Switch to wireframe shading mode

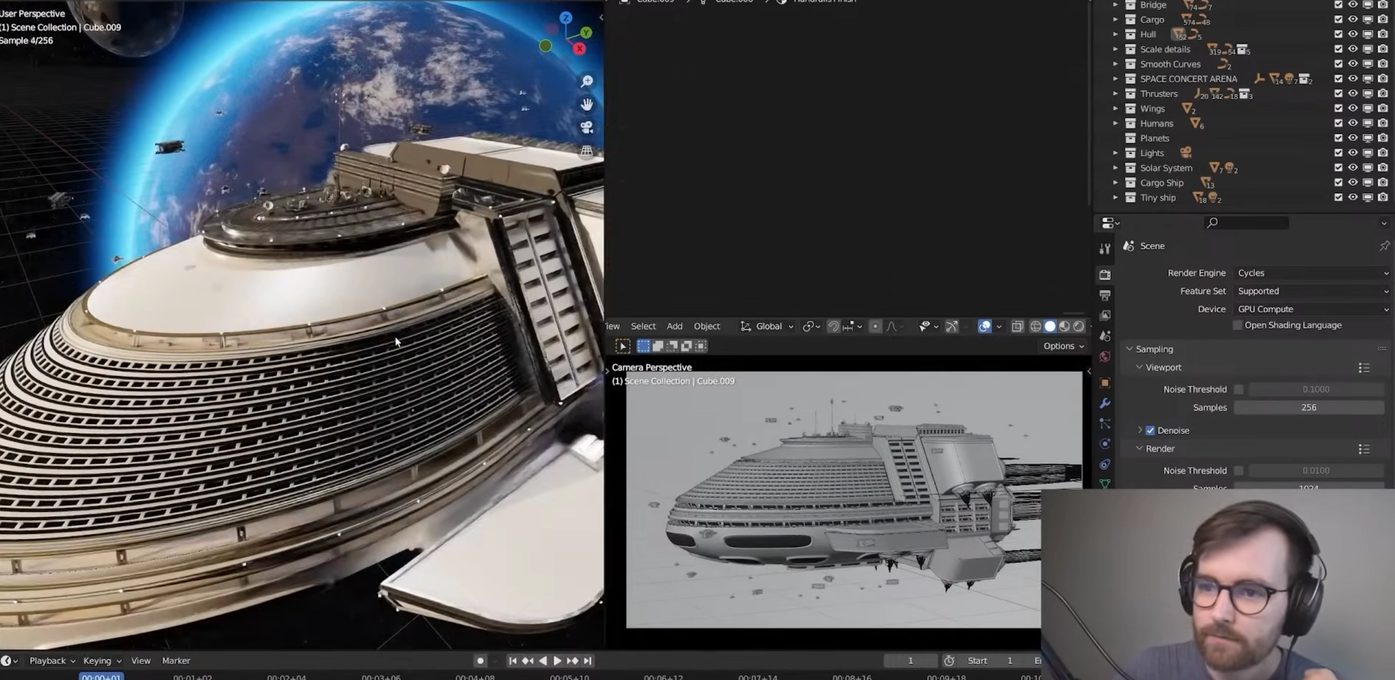pos(1035,326)
